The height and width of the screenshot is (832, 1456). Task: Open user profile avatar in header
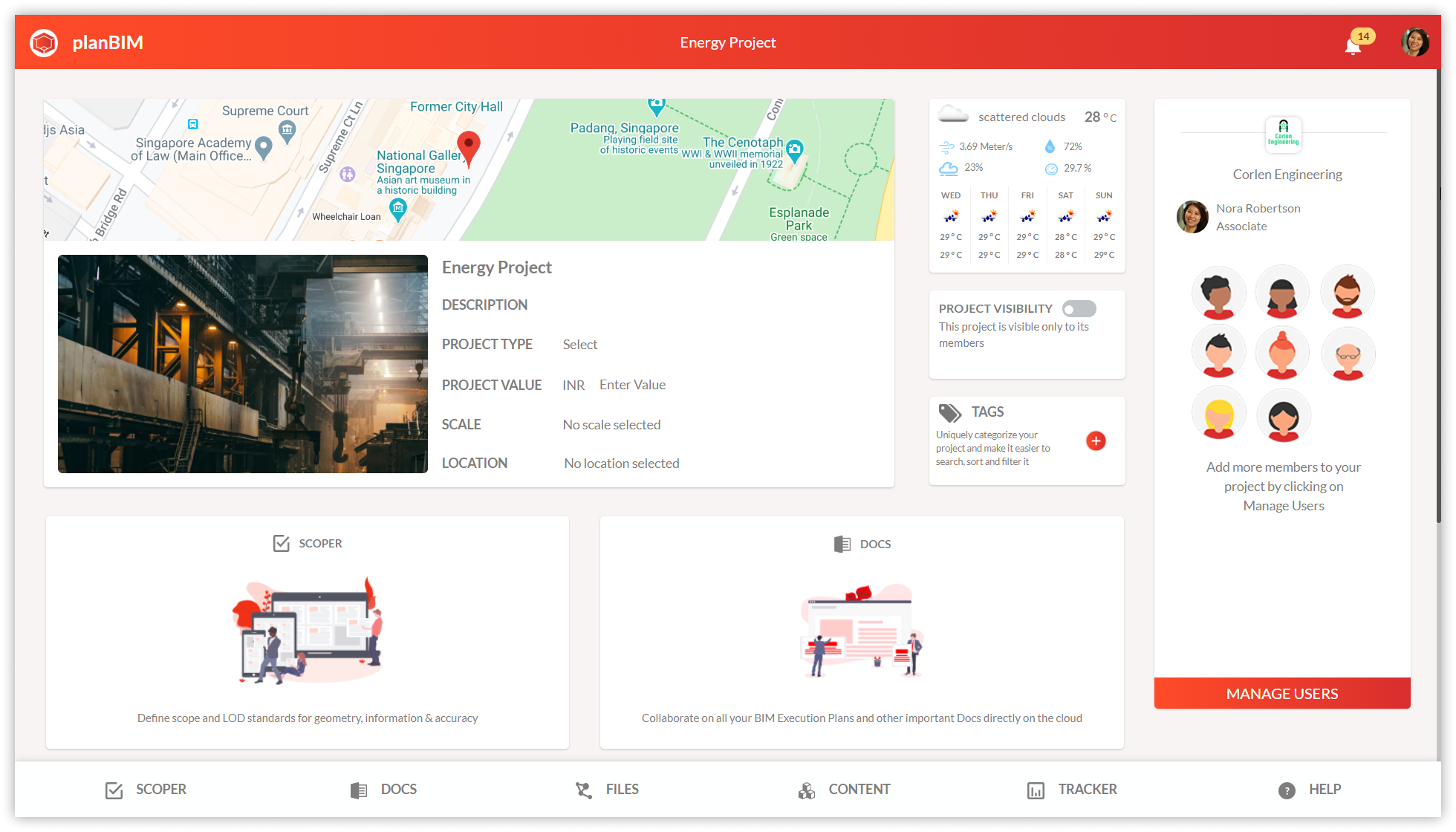tap(1414, 42)
